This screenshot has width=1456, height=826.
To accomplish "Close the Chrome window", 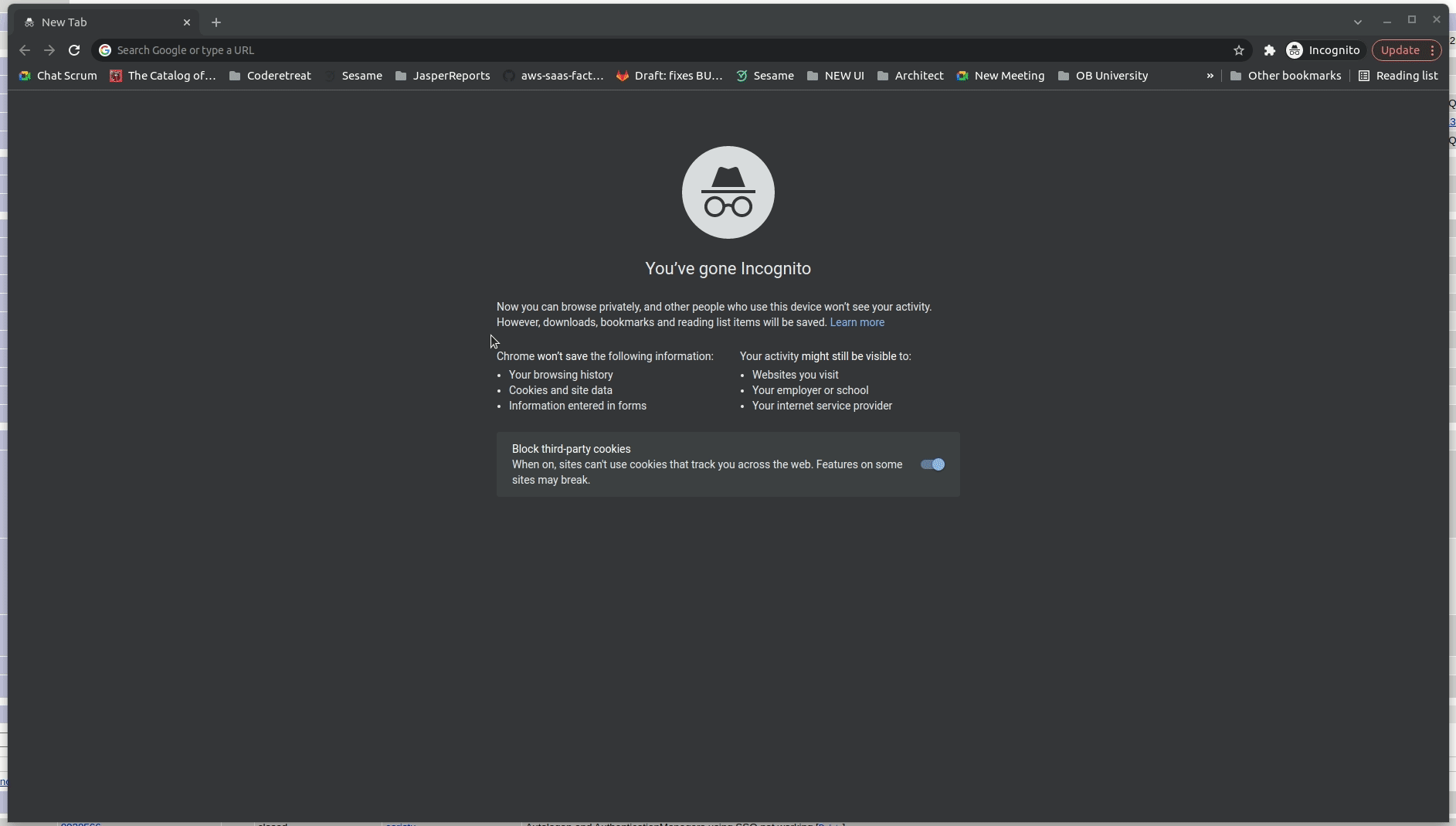I will 1437,20.
